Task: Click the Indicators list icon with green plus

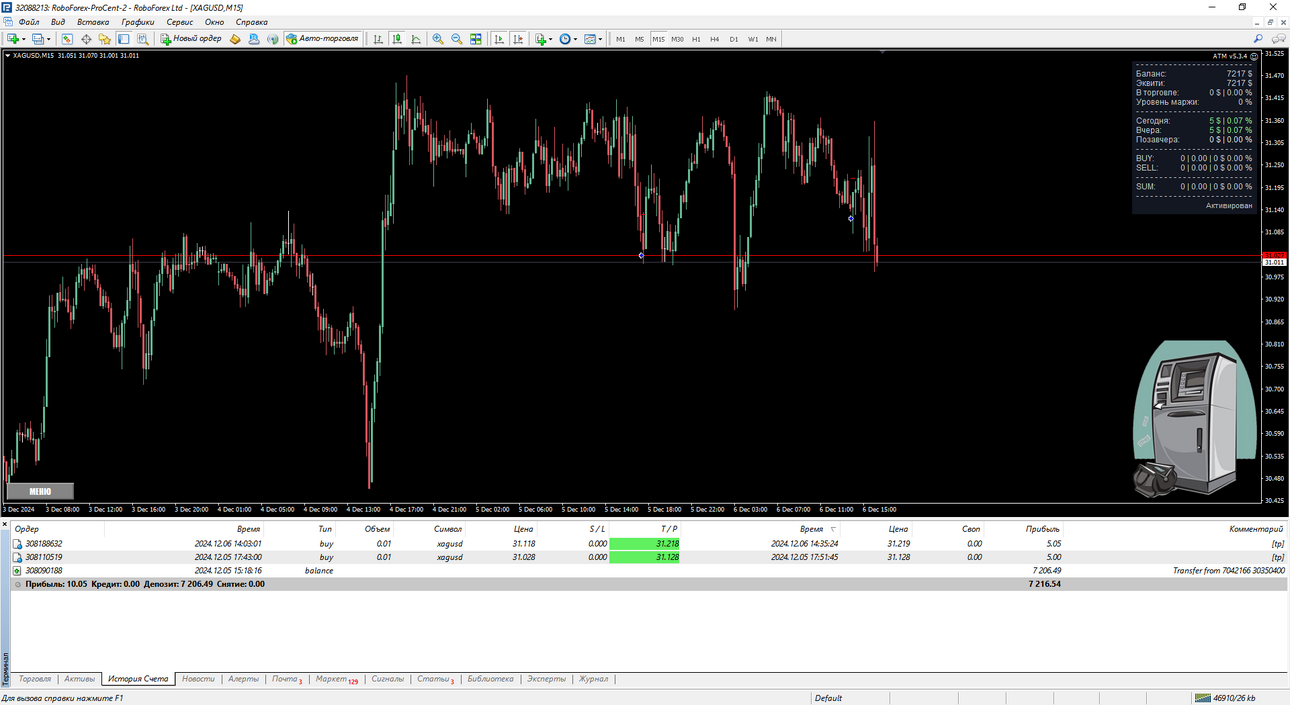Action: click(540, 39)
